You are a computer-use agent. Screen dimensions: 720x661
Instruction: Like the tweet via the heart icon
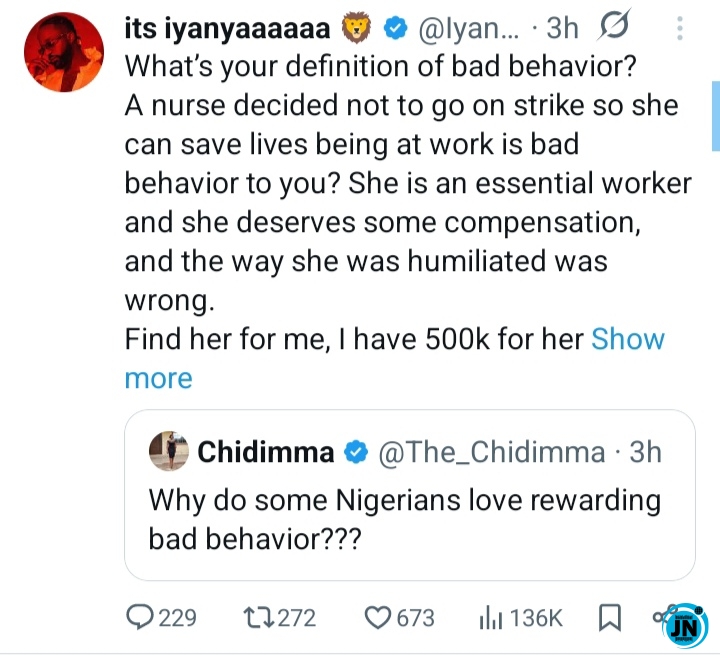[x=378, y=618]
